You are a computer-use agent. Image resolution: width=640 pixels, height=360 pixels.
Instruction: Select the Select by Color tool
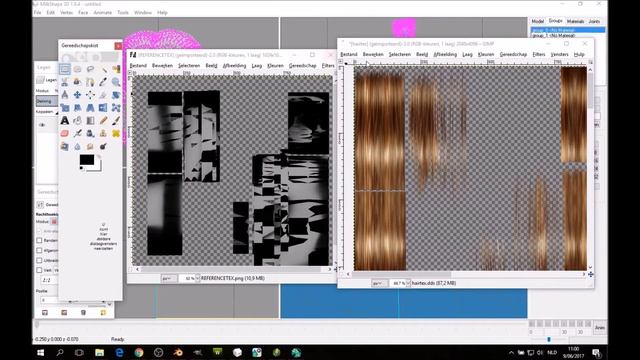(x=116, y=69)
